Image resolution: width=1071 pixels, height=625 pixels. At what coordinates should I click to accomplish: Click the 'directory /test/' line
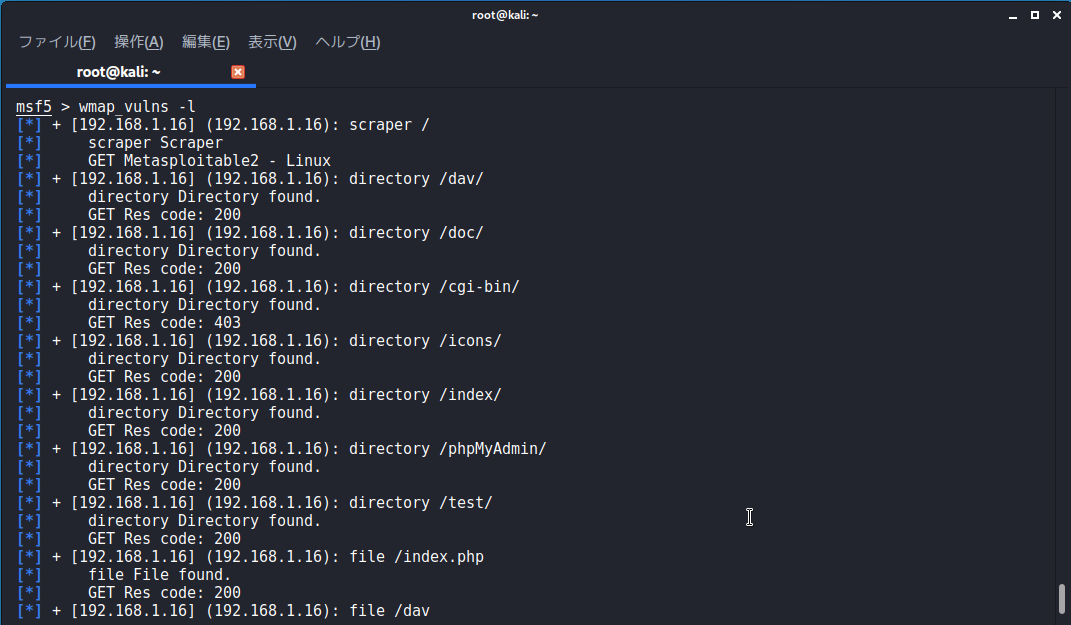[254, 503]
